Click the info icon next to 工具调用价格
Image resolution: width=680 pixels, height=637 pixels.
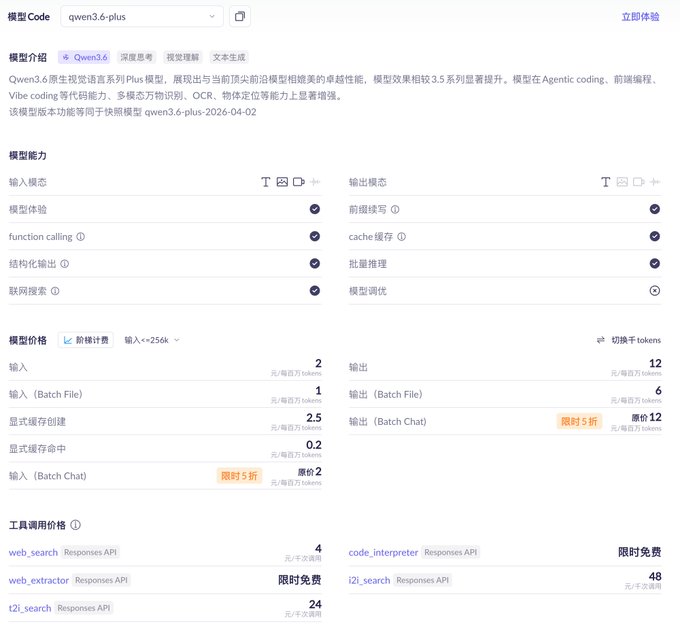(76, 525)
